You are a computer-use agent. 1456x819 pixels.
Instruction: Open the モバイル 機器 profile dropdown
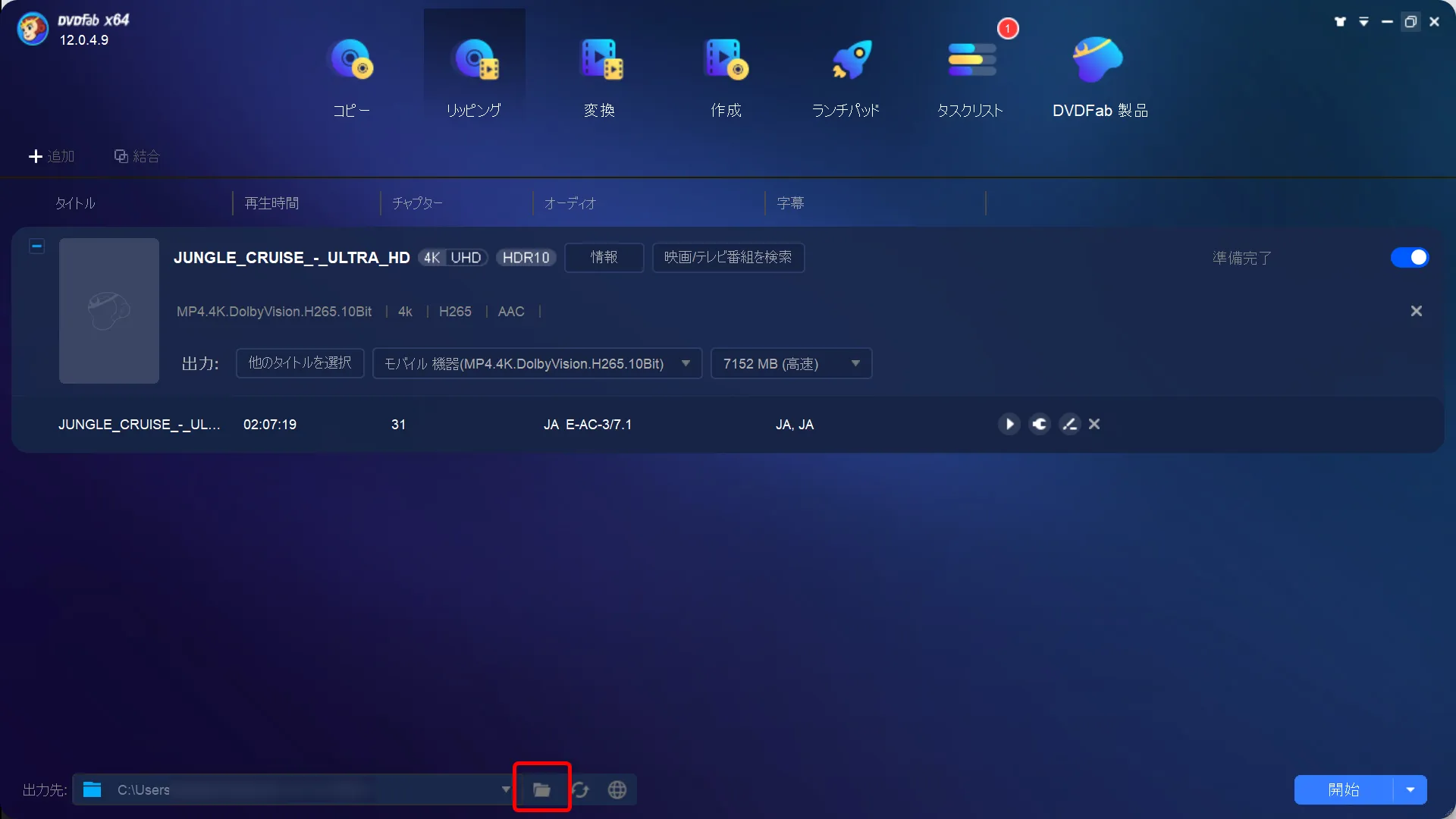click(538, 363)
